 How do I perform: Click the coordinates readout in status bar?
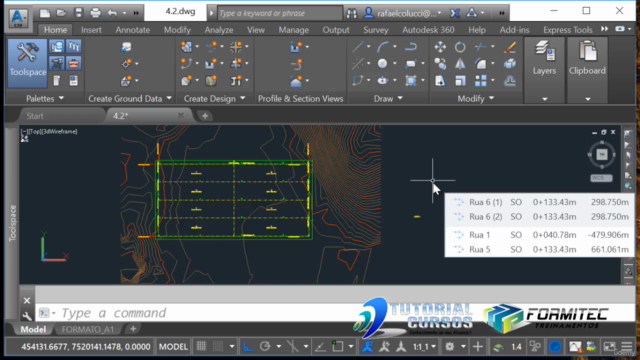point(86,347)
